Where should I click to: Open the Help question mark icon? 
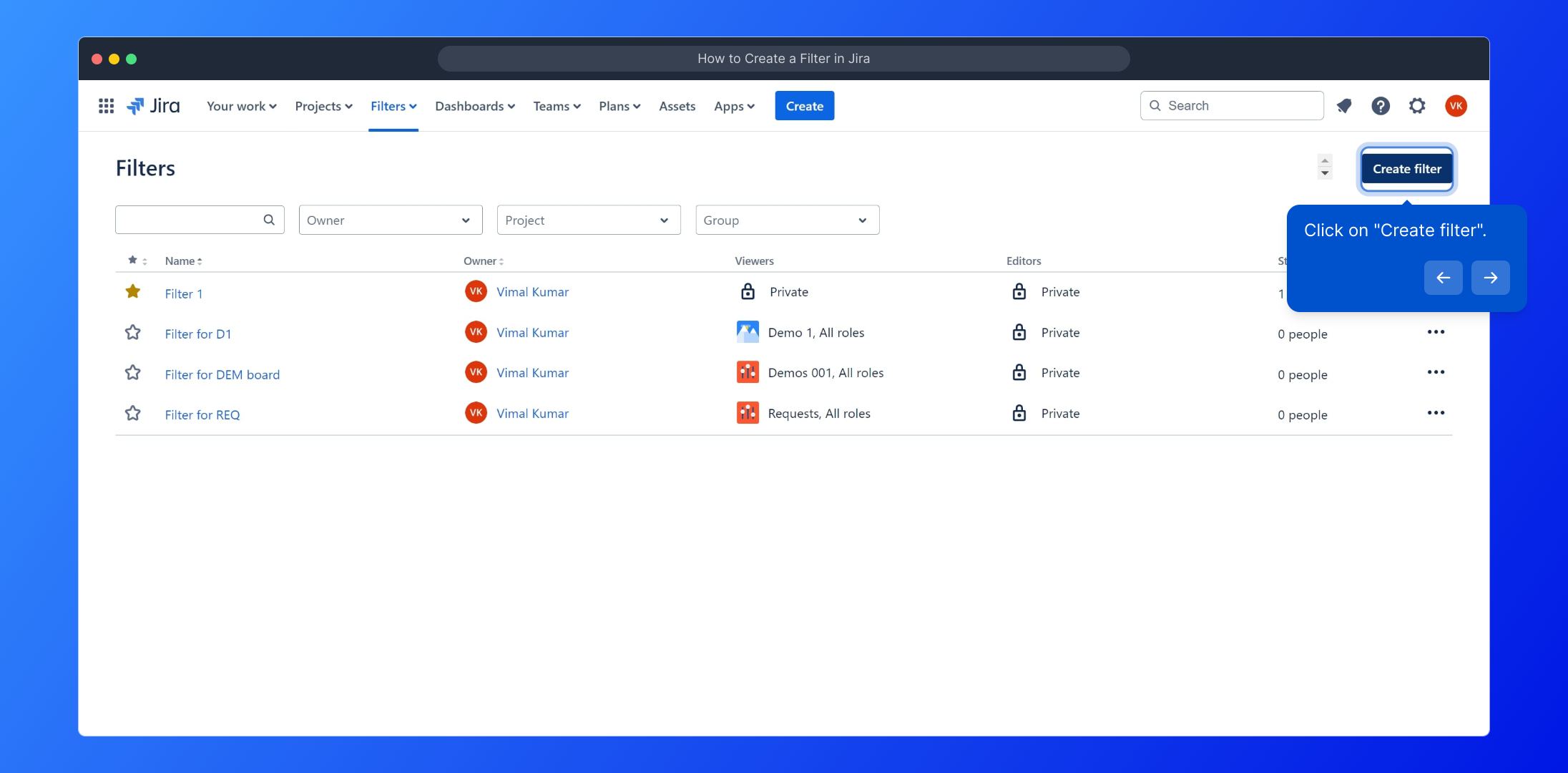1381,106
